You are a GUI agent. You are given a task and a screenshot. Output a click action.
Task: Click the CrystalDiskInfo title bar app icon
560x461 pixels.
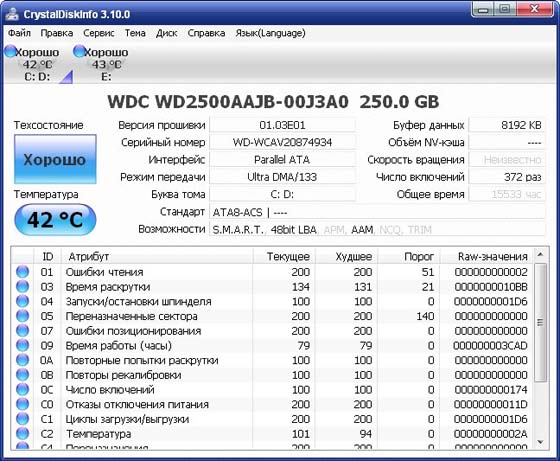click(x=12, y=14)
